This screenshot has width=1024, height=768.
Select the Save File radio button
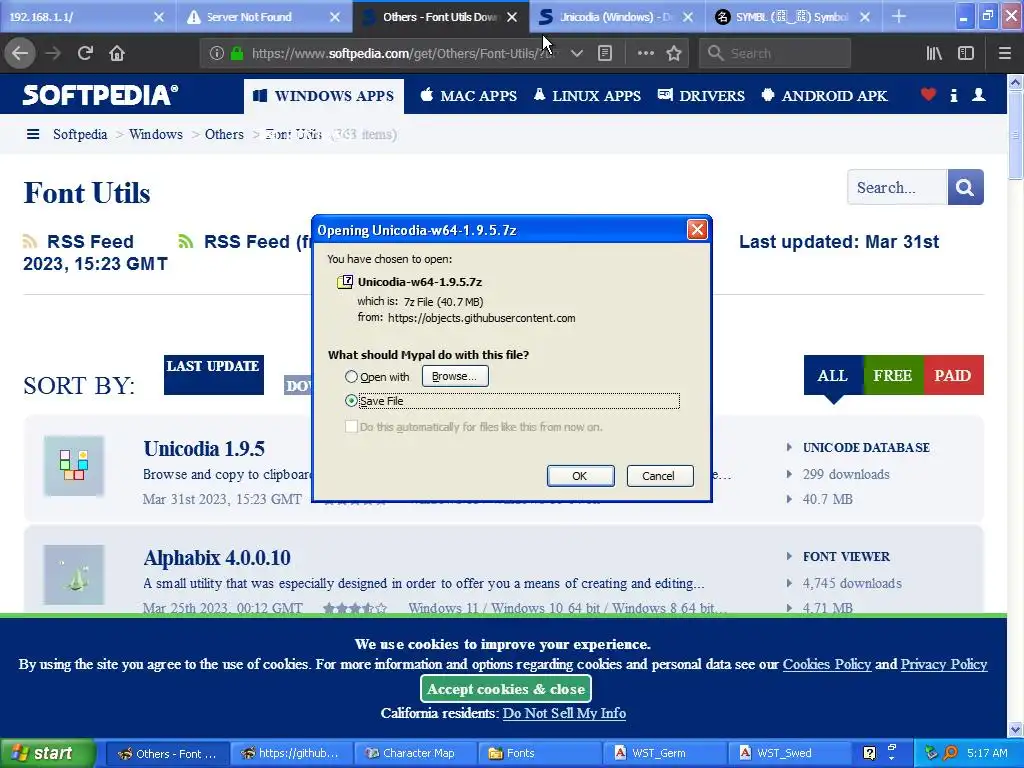point(351,401)
